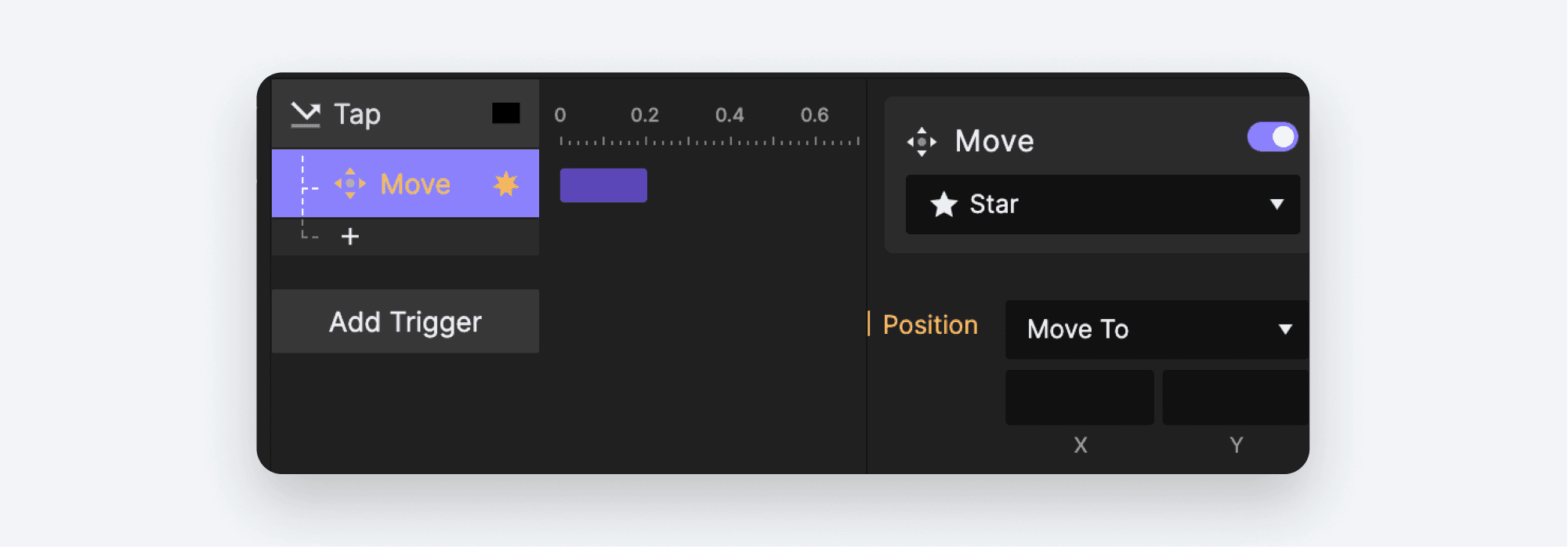The width and height of the screenshot is (1568, 547).
Task: Click the chevron icon beside Tap
Action: click(x=306, y=113)
